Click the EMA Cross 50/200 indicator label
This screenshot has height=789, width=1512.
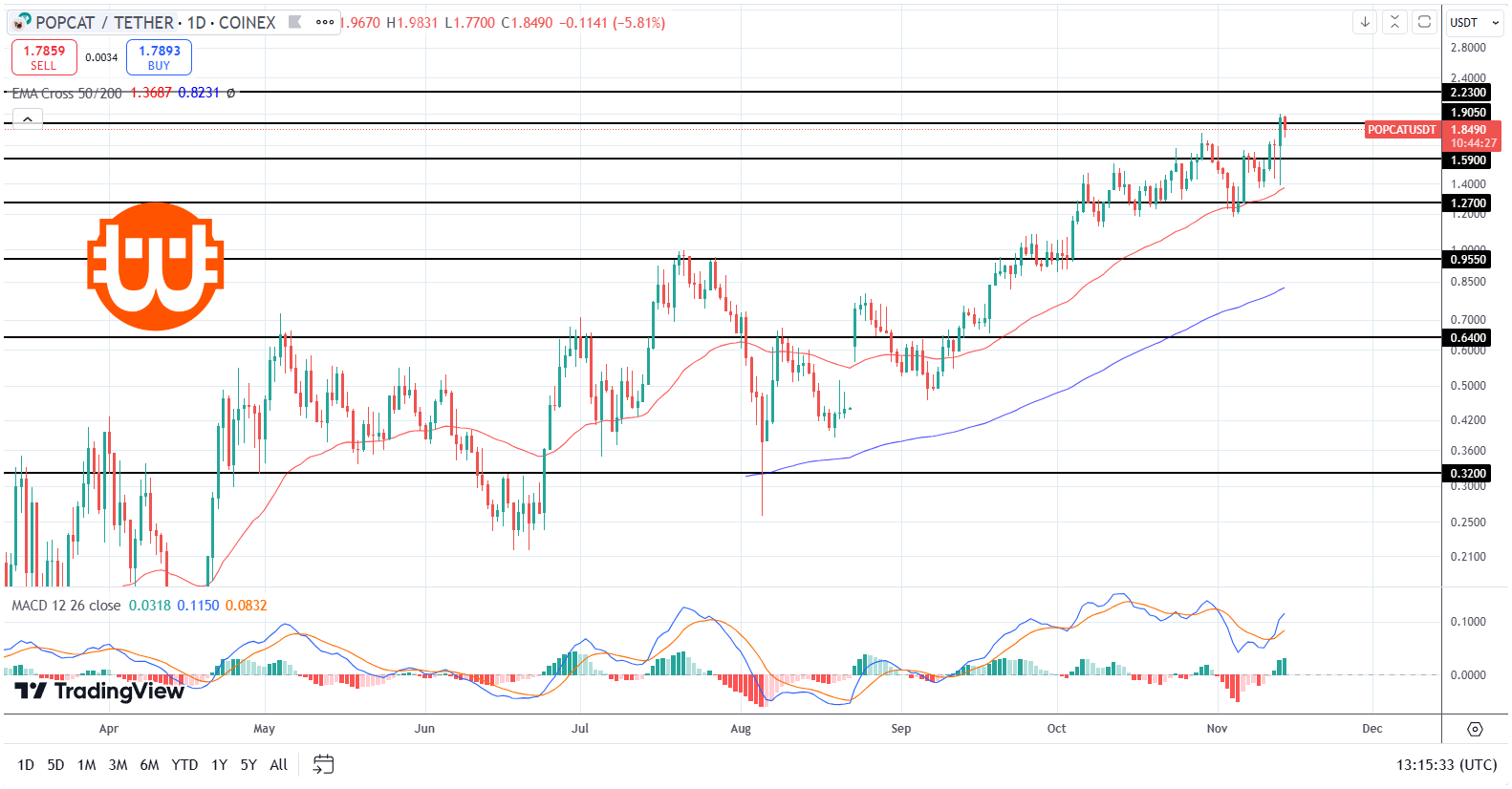point(67,93)
